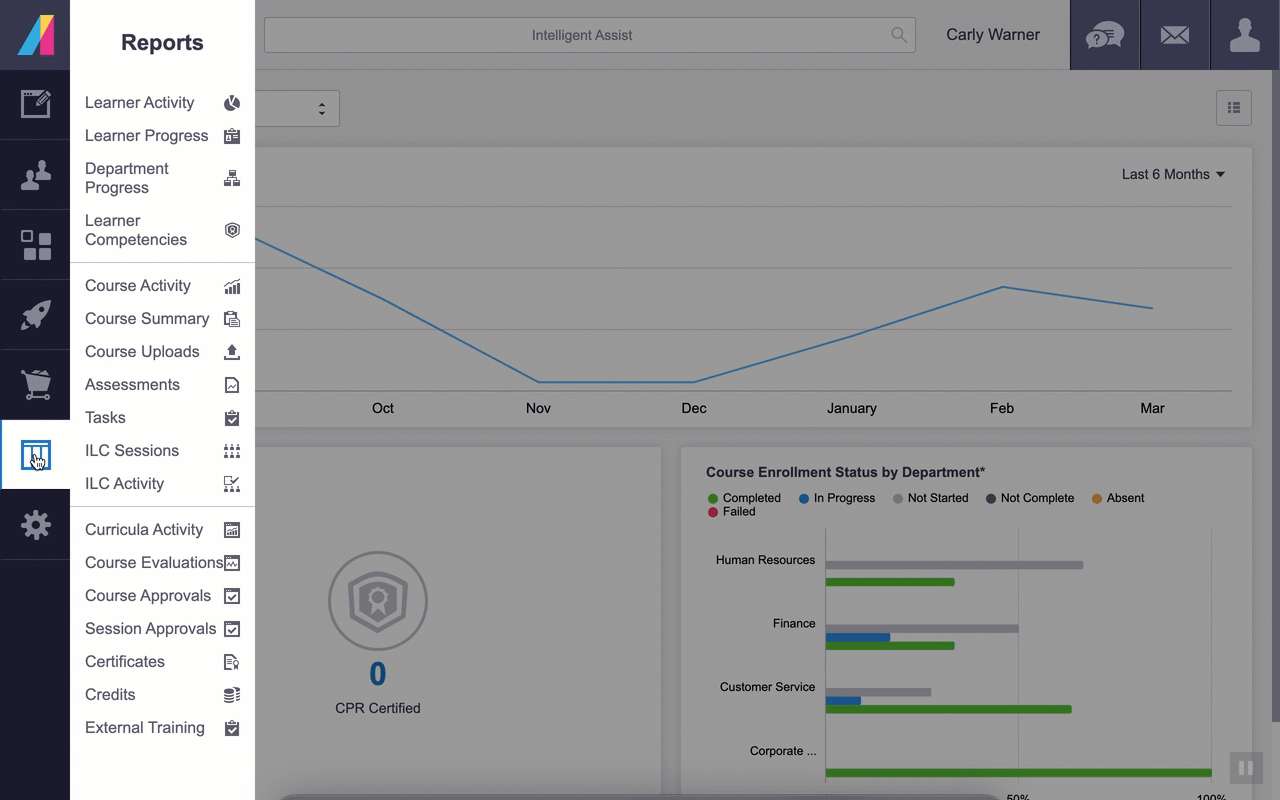Open ILC Sessions report
Screen dimensions: 1280x800
132,451
